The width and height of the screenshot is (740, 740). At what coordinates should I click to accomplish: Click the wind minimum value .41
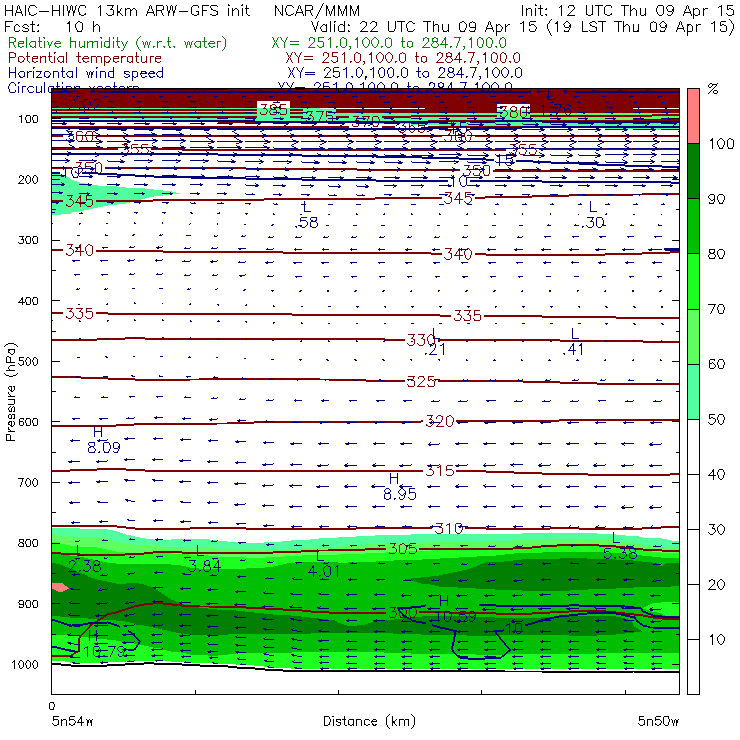tap(573, 349)
